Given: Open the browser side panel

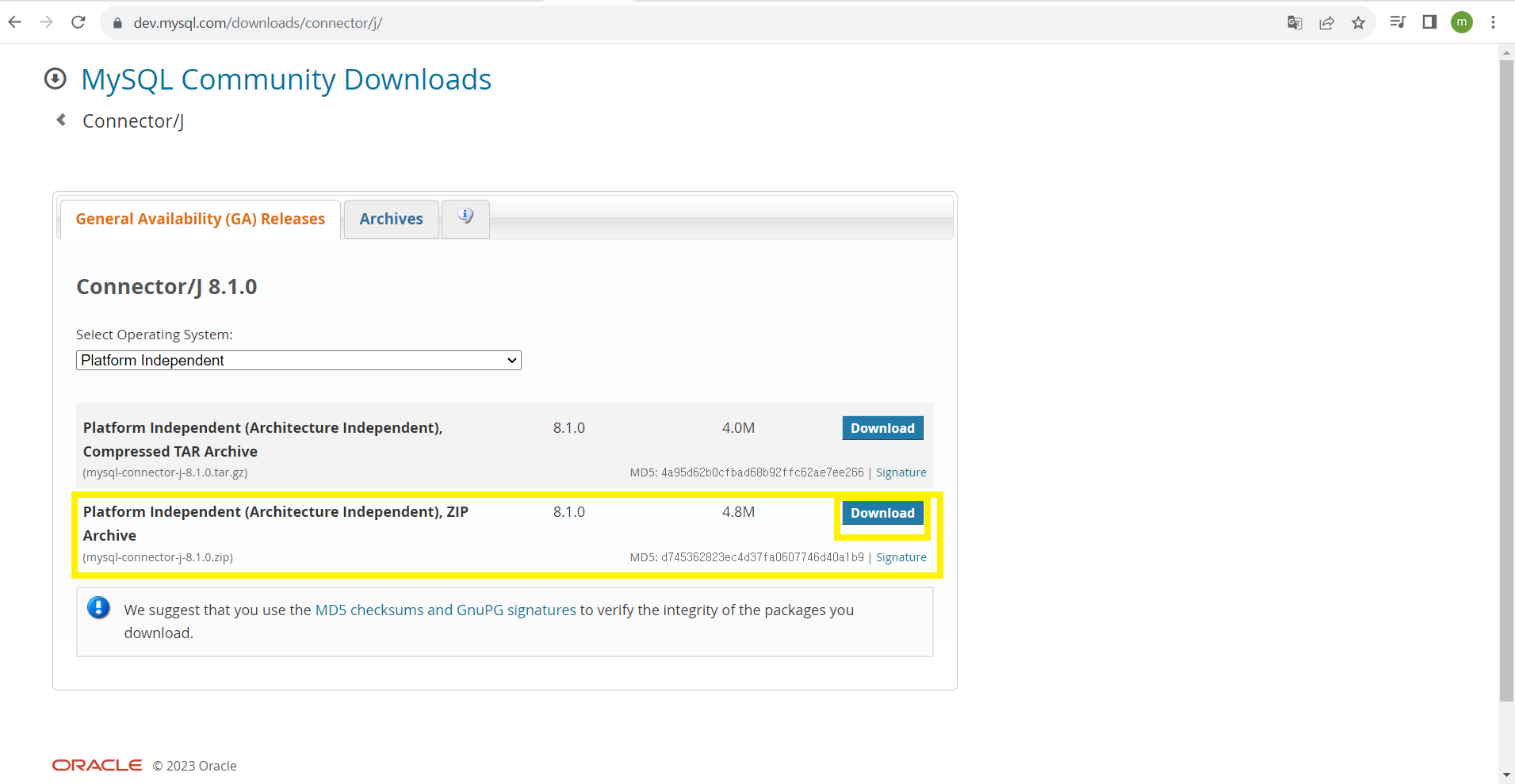Looking at the screenshot, I should tap(1429, 22).
